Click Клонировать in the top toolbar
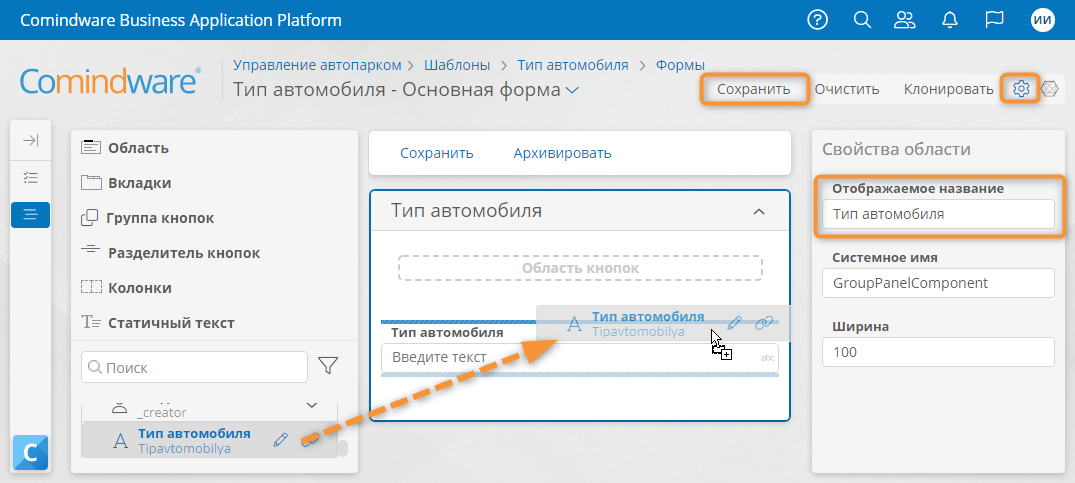The image size is (1075, 483). 948,89
